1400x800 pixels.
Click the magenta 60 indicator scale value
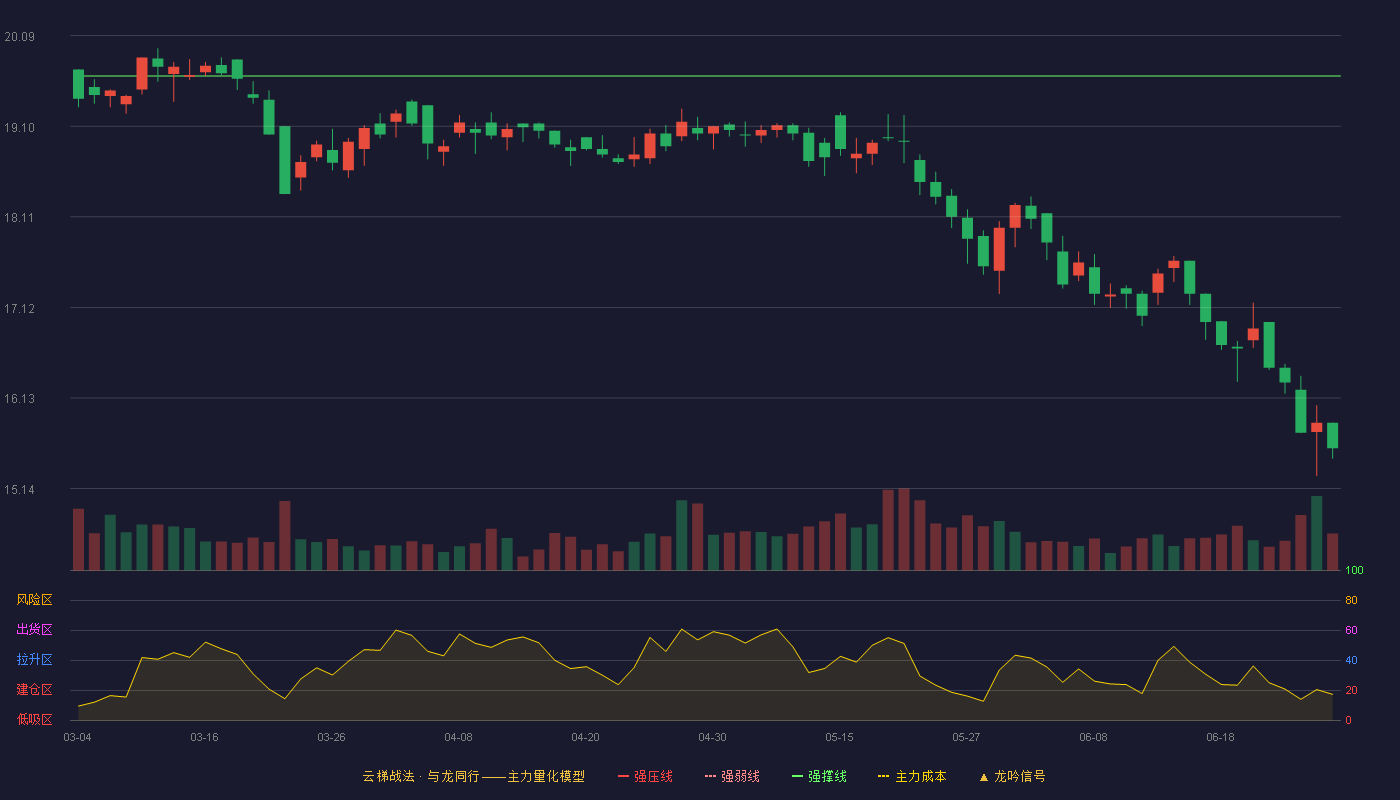[1351, 630]
